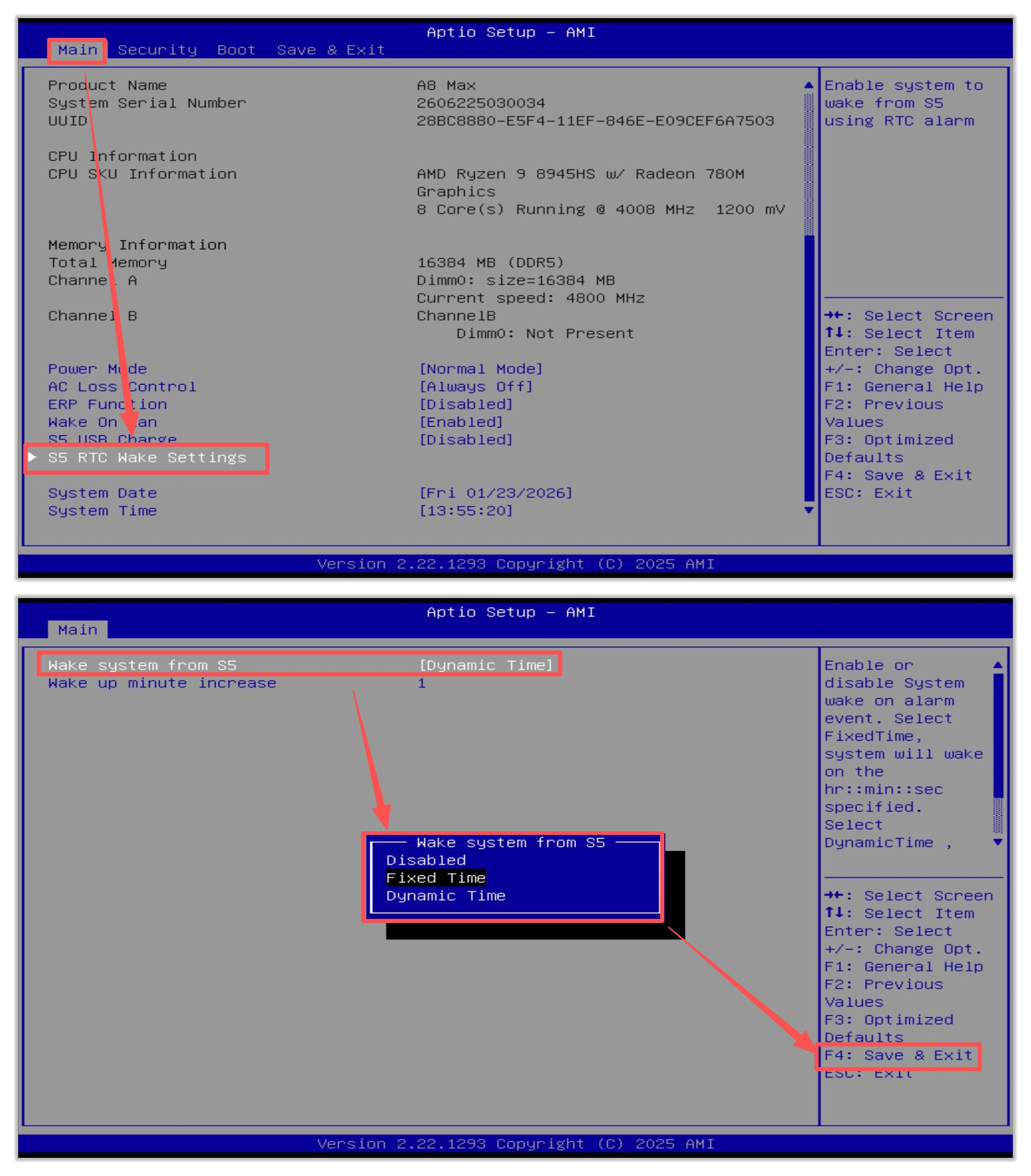Toggle Wake On Lan Enabled value
This screenshot has width=1031, height=1176.
[x=461, y=422]
